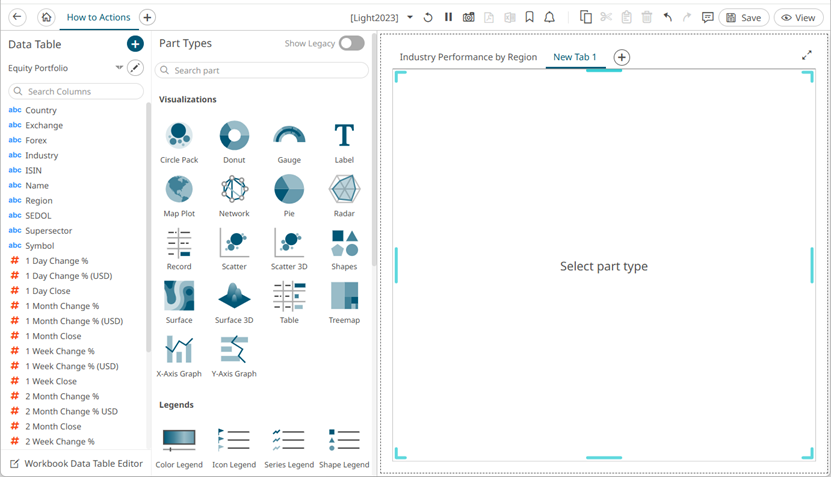This screenshot has height=477, width=831.
Task: Maximize the dashboard canvas with expand arrows
Action: click(x=807, y=55)
